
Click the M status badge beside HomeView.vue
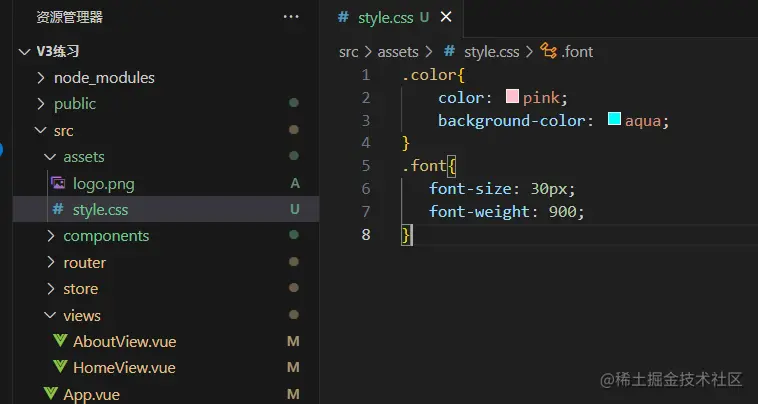click(293, 367)
